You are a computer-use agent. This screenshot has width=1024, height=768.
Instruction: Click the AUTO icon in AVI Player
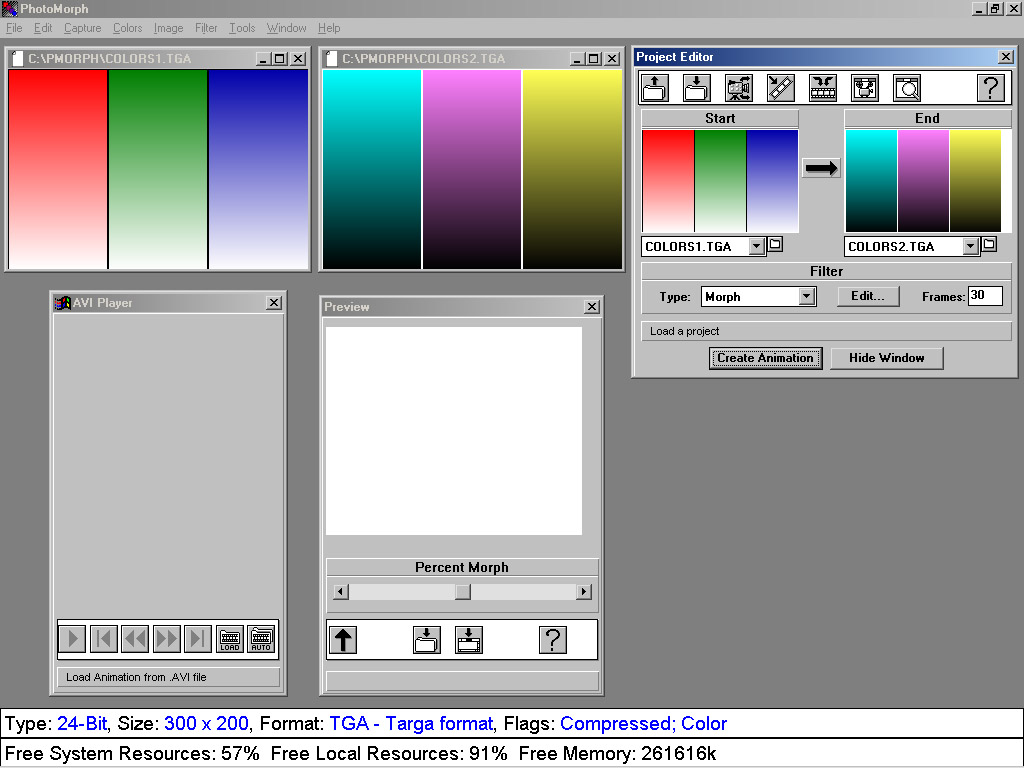(x=261, y=639)
